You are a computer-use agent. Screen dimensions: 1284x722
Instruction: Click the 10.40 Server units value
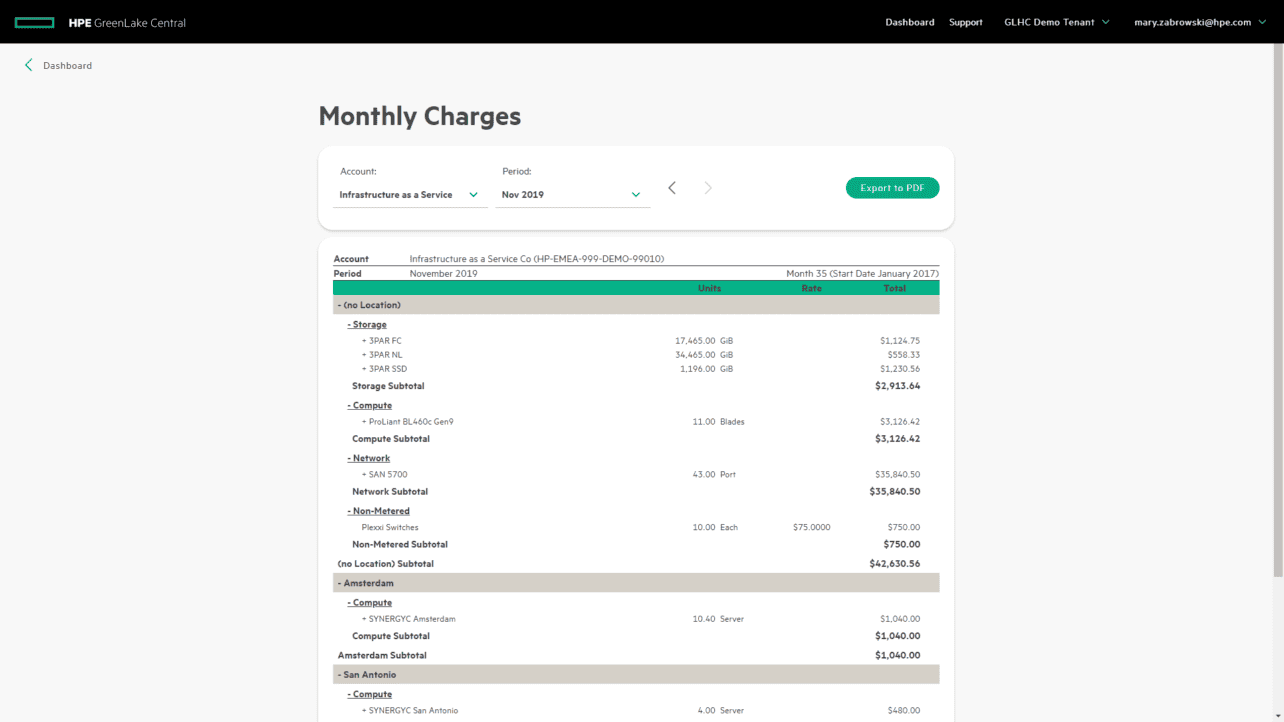pos(718,619)
